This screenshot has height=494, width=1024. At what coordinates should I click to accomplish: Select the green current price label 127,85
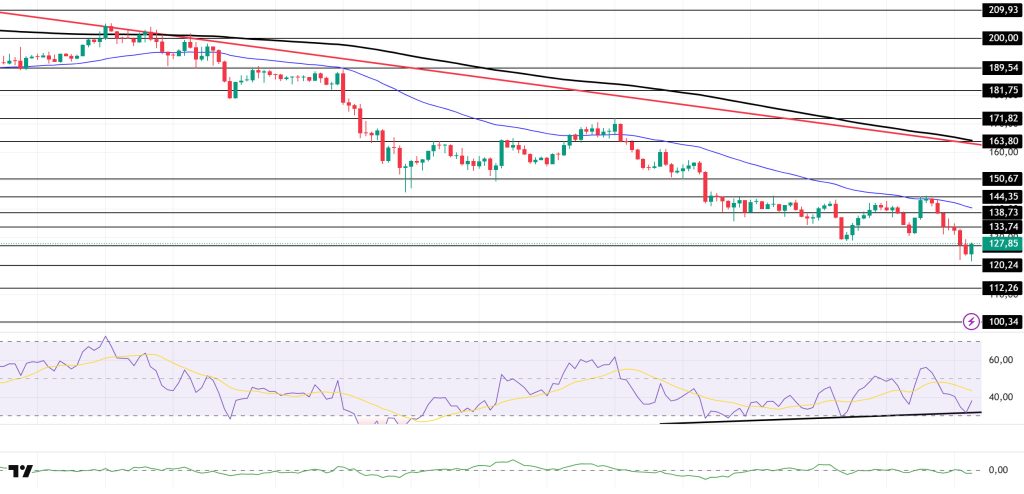(1001, 244)
